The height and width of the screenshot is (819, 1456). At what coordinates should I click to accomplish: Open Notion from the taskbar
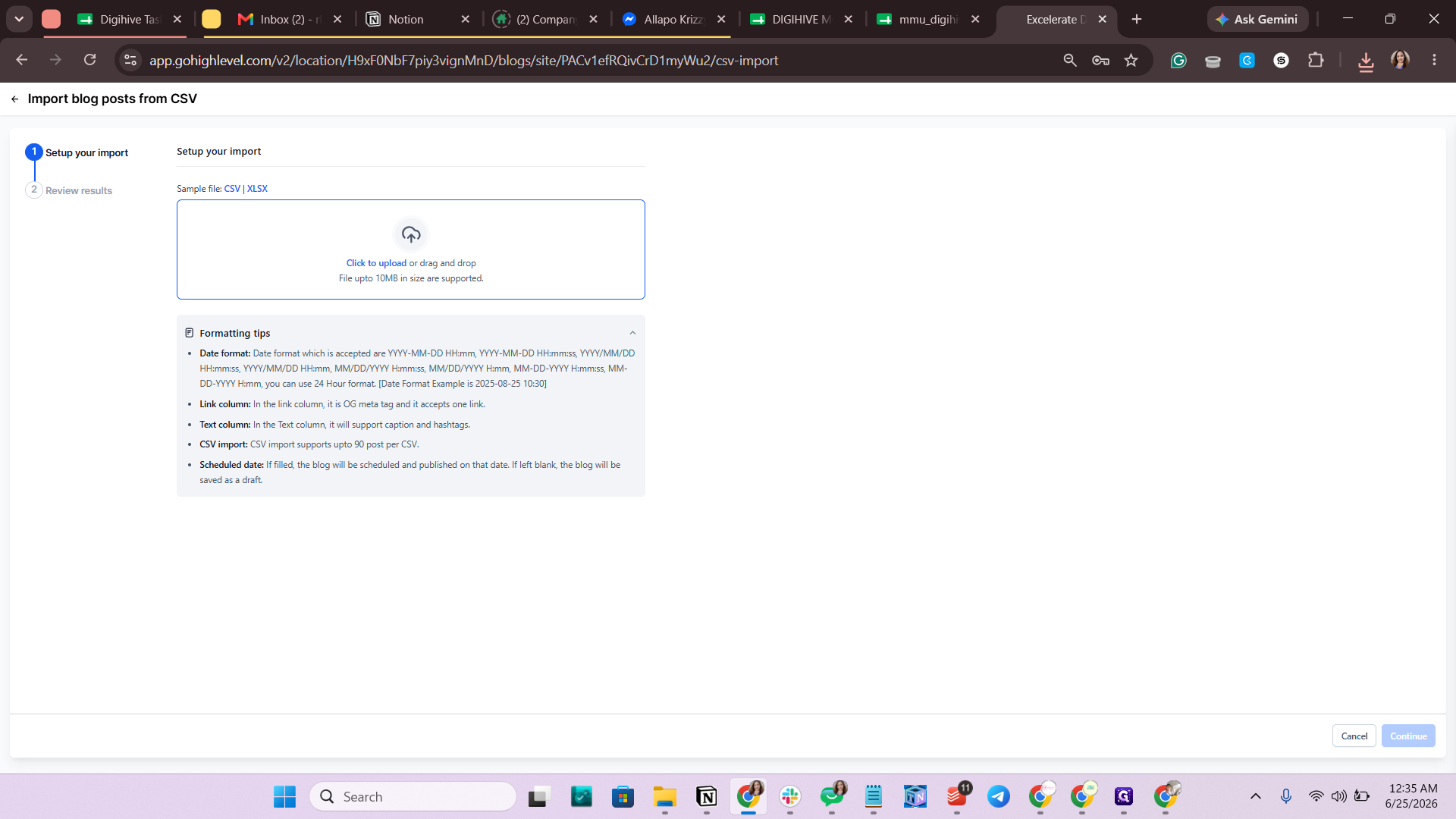[x=707, y=796]
